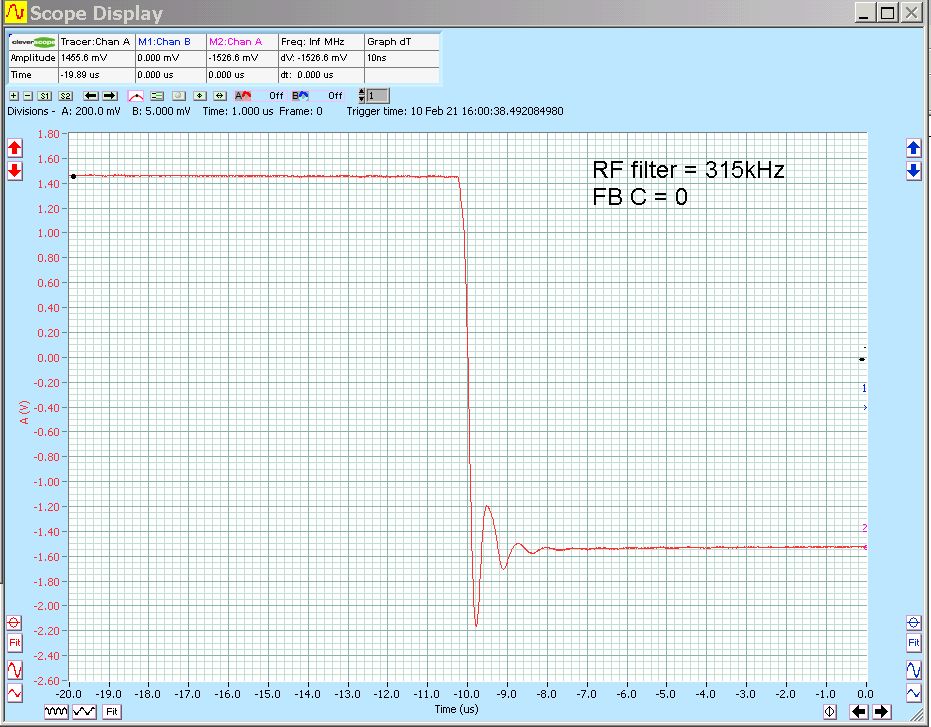Click red down arrow to shift channel A
931x727 pixels.
[x=15, y=170]
